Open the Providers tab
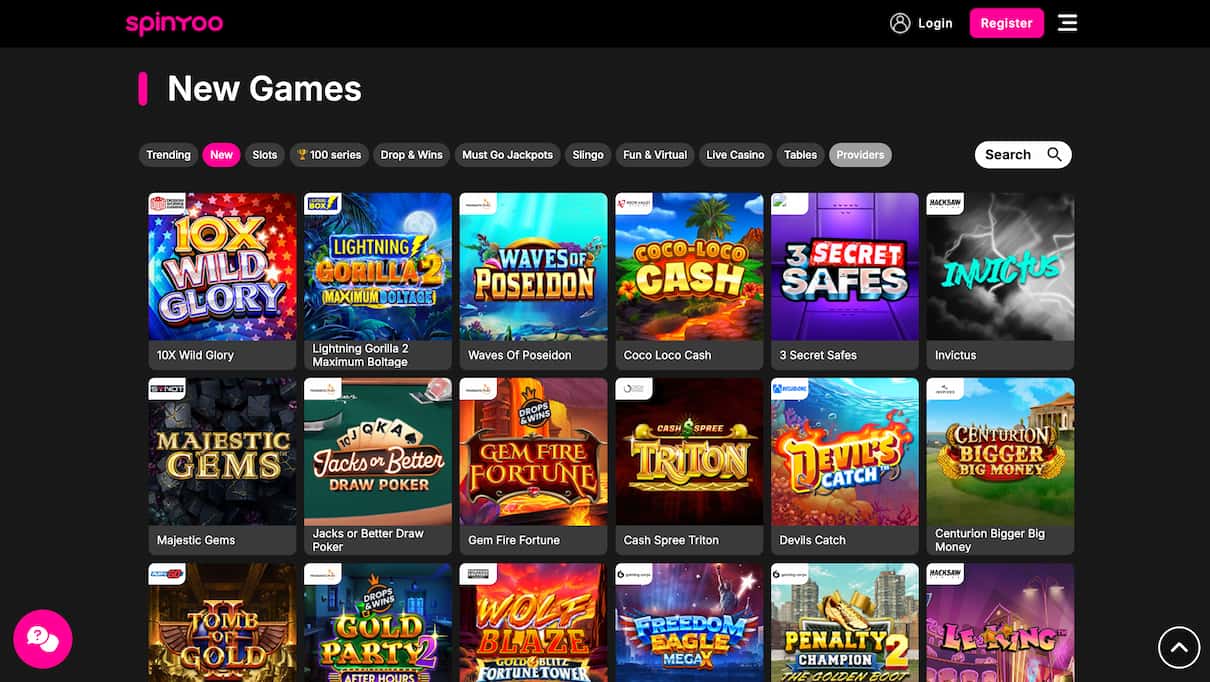1210x682 pixels. click(860, 155)
